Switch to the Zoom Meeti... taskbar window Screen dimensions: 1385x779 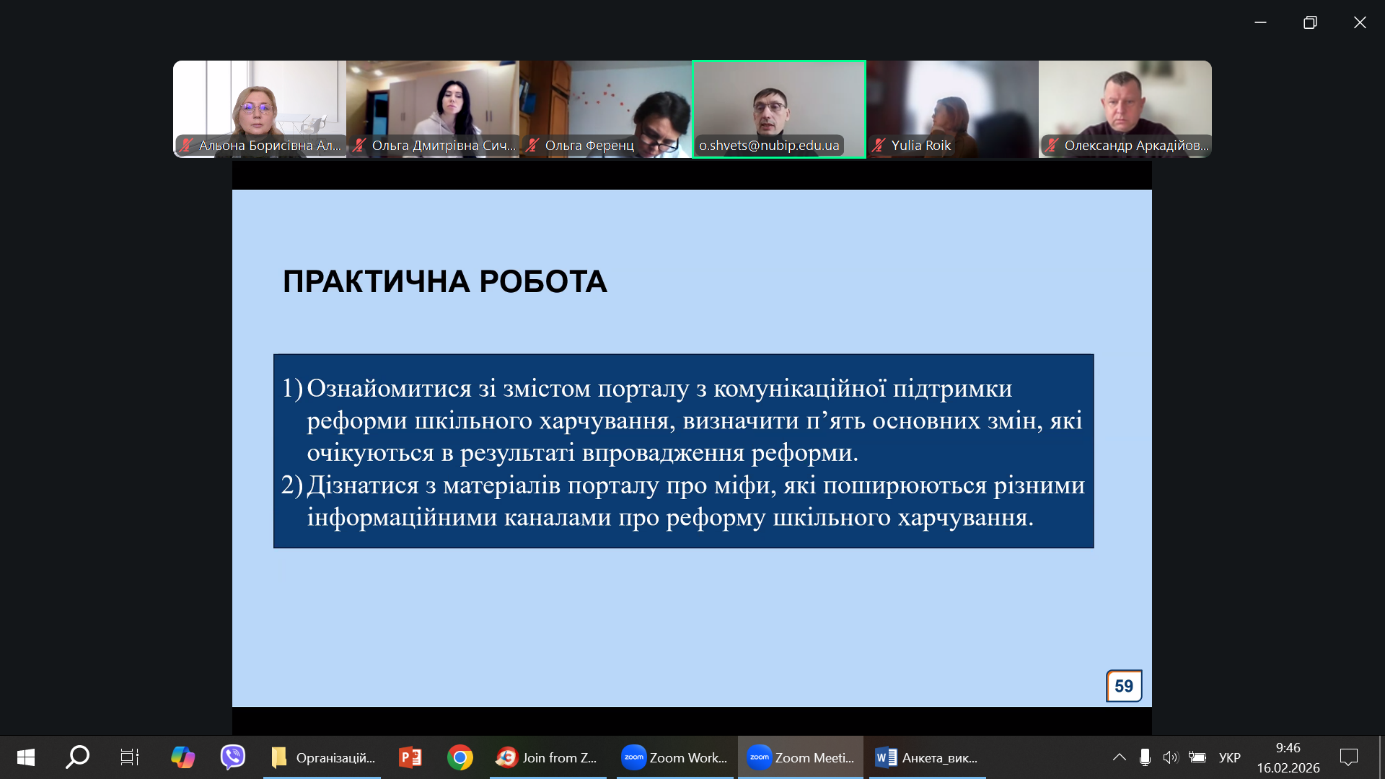click(x=801, y=757)
